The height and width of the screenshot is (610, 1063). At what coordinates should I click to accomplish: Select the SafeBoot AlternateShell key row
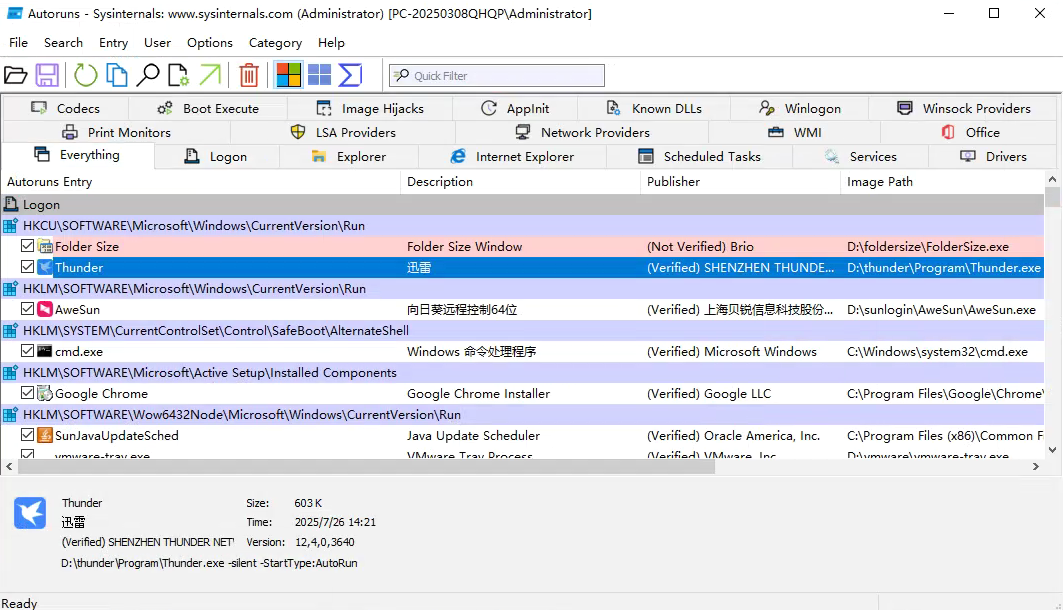click(x=522, y=331)
